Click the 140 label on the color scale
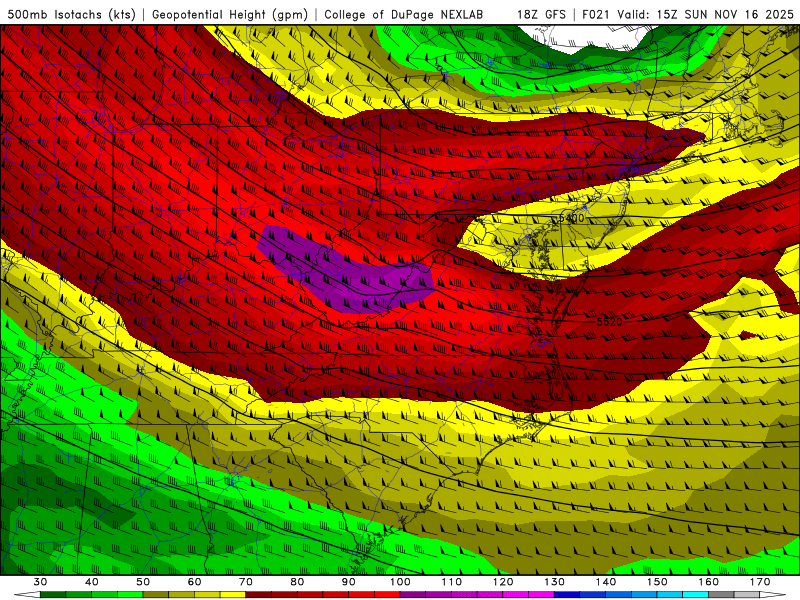 (x=606, y=582)
